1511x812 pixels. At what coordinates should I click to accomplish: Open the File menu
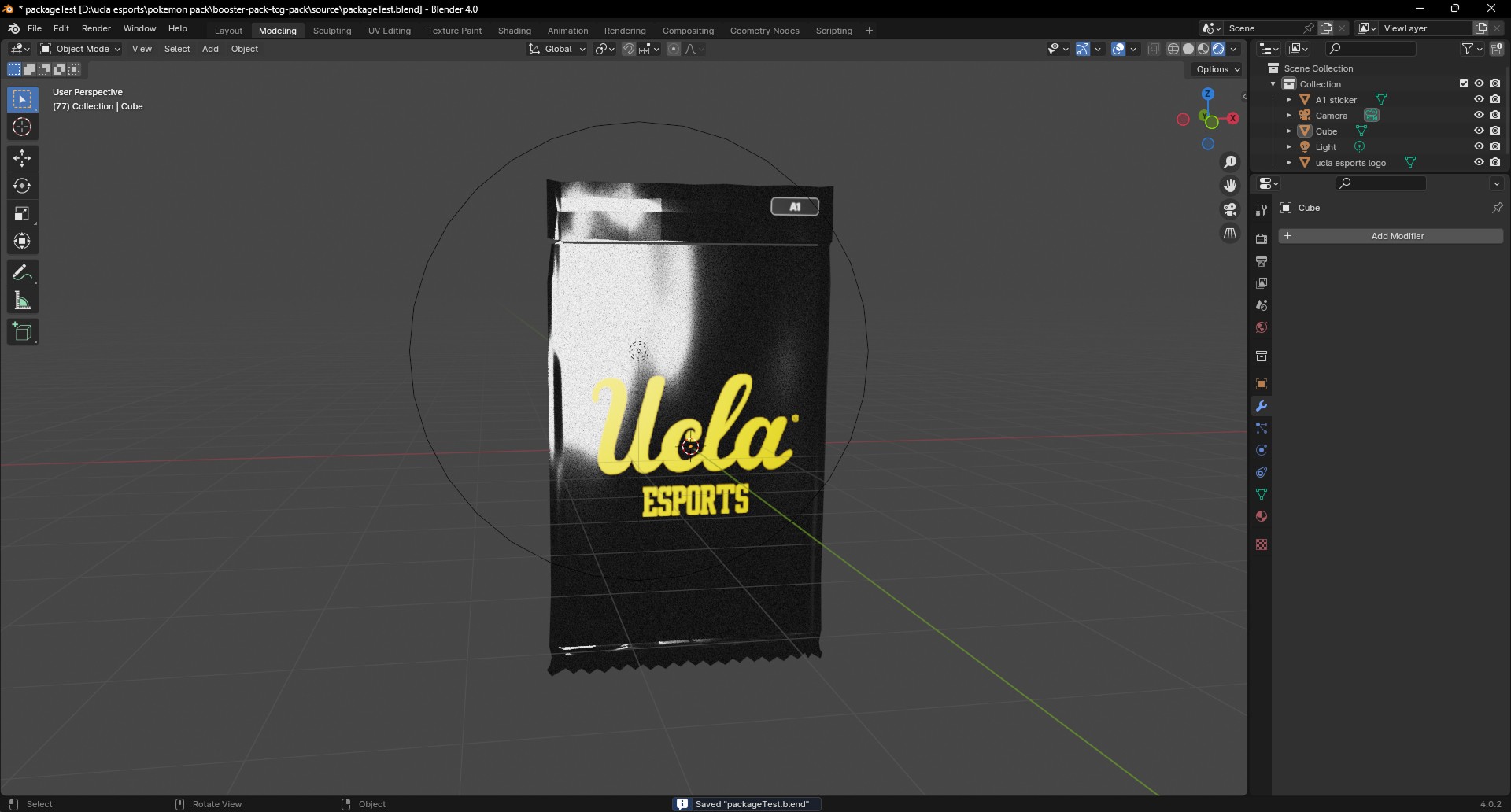tap(35, 28)
